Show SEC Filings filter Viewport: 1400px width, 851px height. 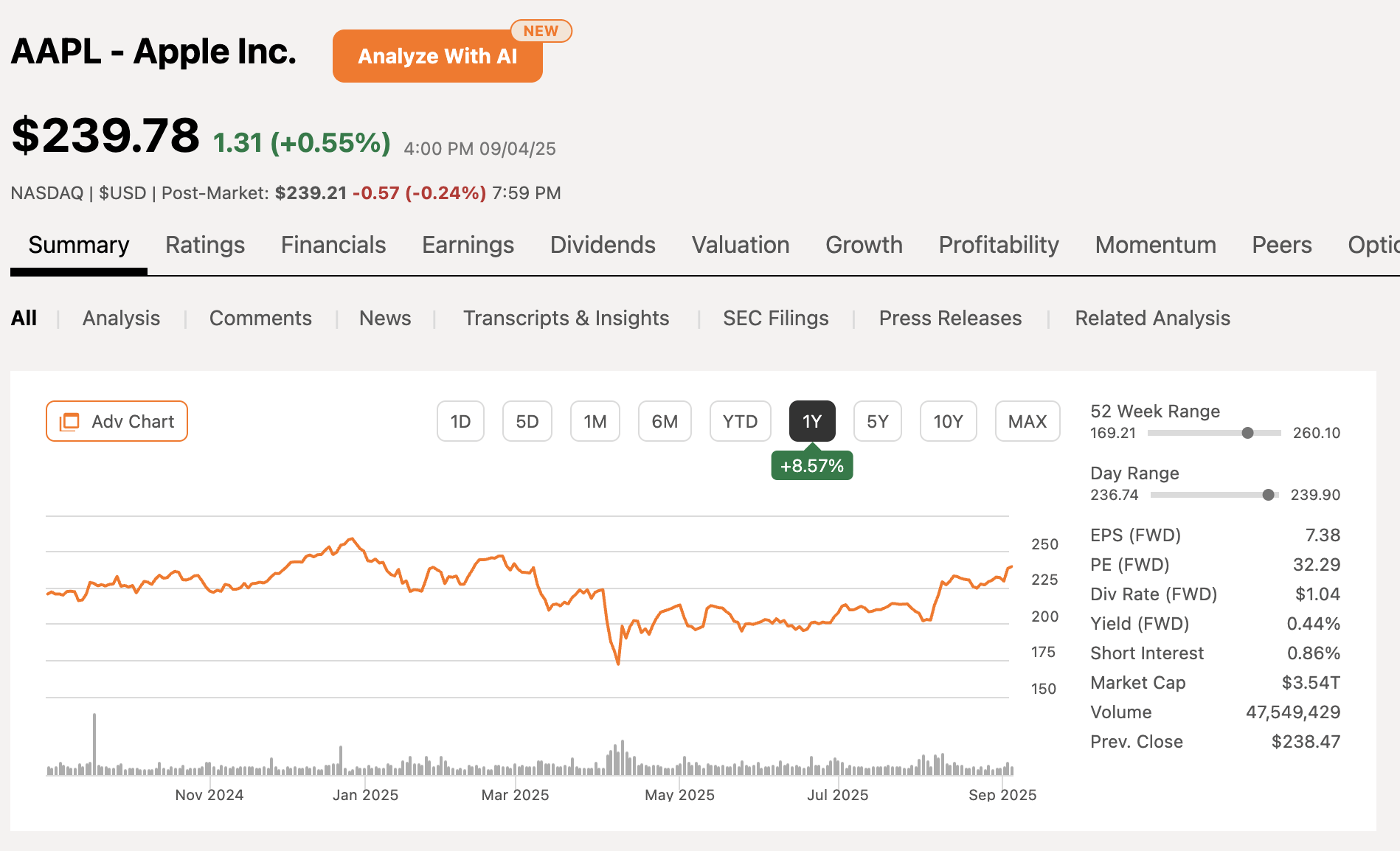click(x=775, y=318)
